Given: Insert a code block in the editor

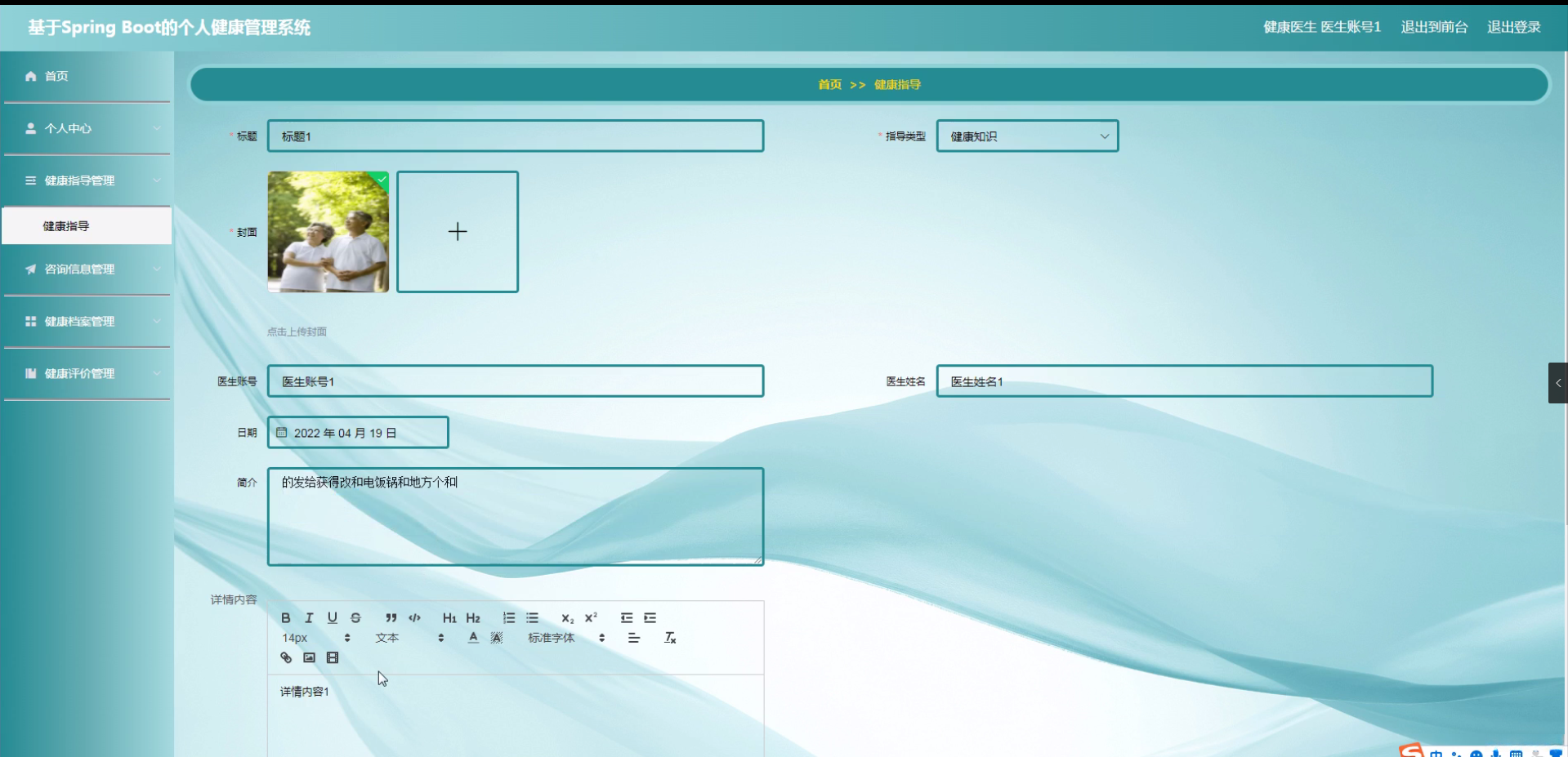Looking at the screenshot, I should coord(414,618).
